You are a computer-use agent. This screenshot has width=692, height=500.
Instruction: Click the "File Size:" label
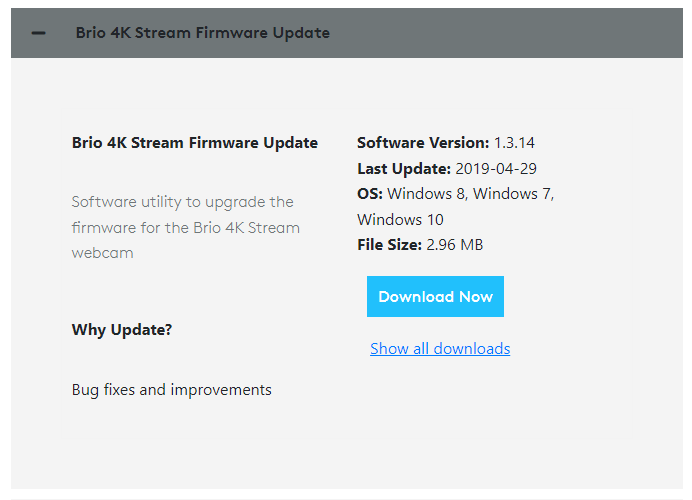pyautogui.click(x=389, y=245)
